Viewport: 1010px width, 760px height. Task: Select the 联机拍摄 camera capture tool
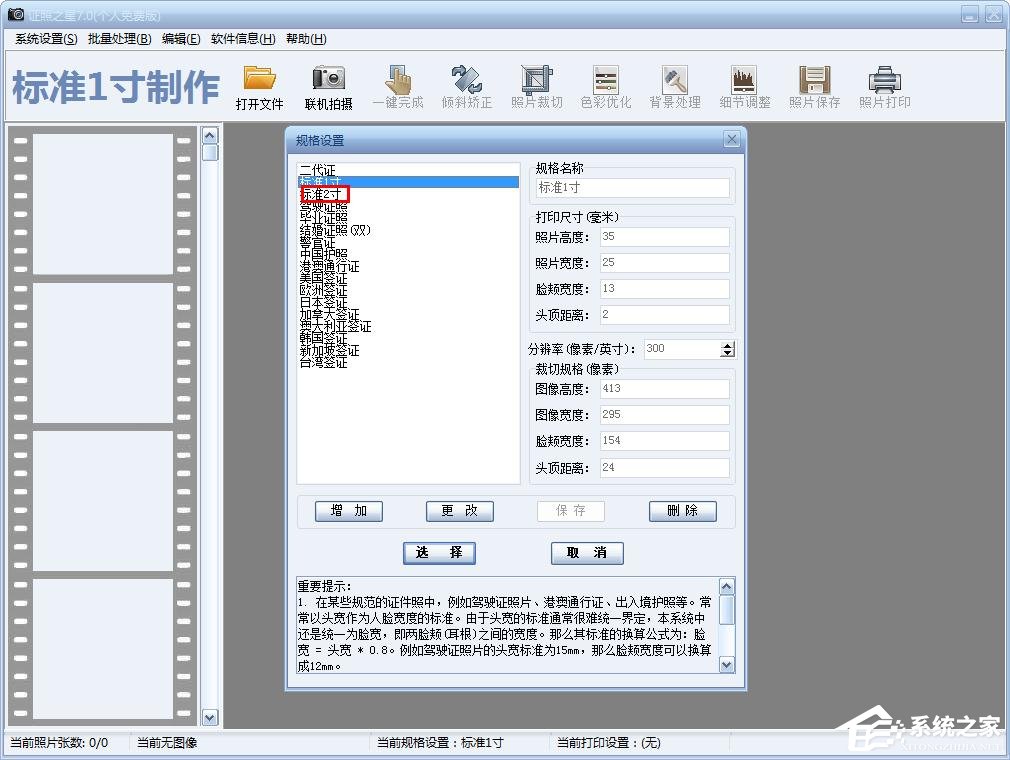click(x=329, y=86)
